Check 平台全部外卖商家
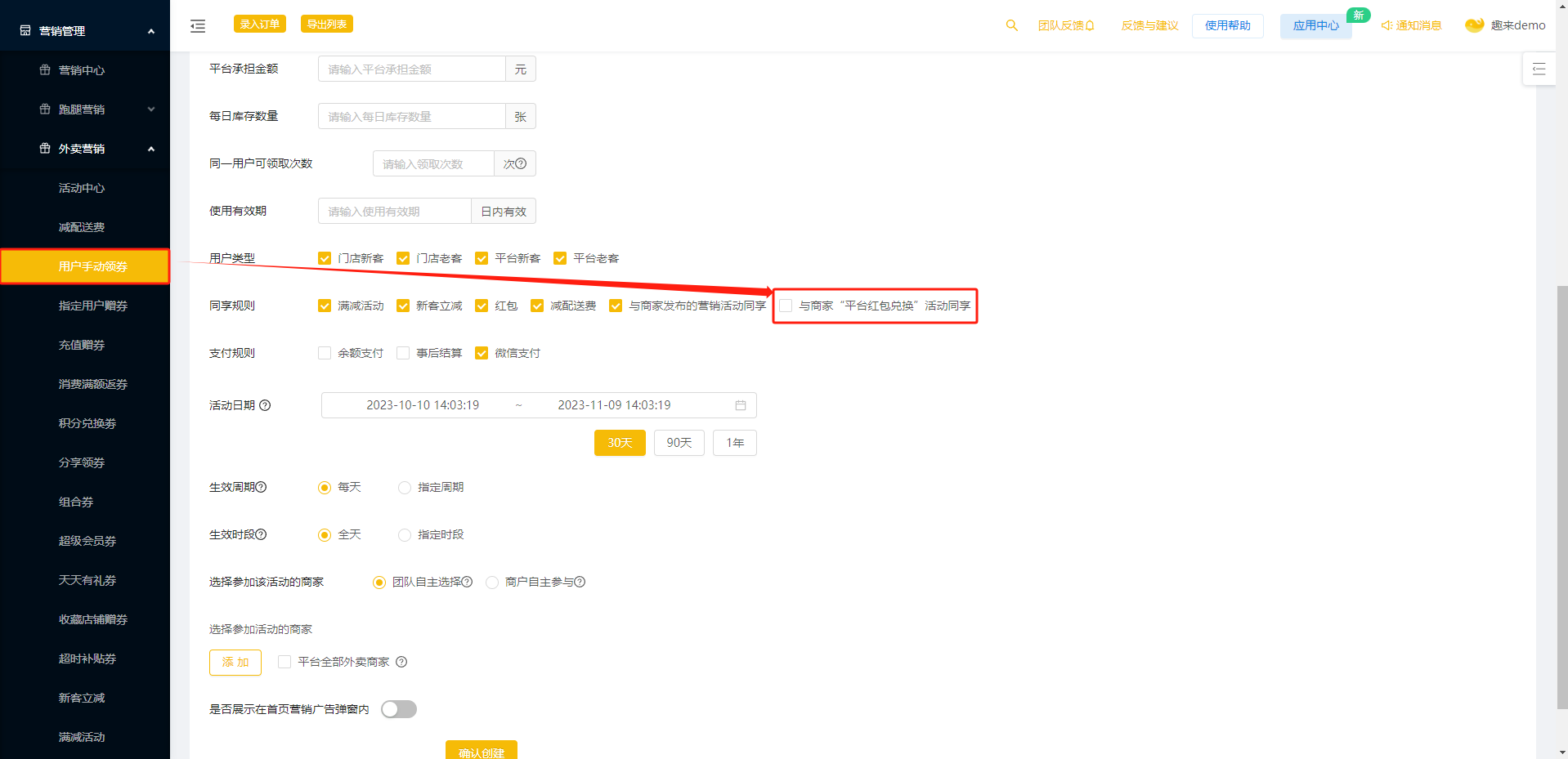 (284, 662)
